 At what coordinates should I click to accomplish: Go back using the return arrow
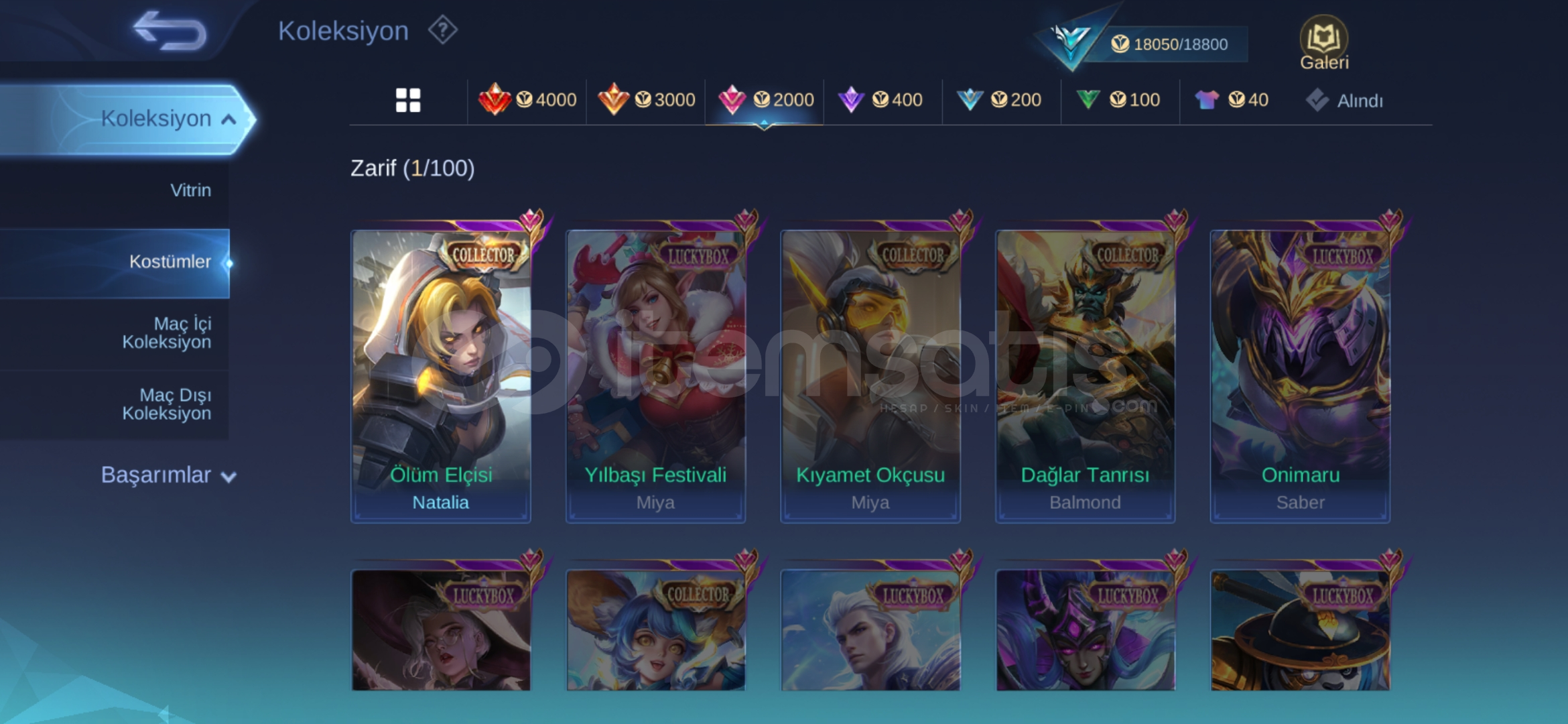point(170,31)
